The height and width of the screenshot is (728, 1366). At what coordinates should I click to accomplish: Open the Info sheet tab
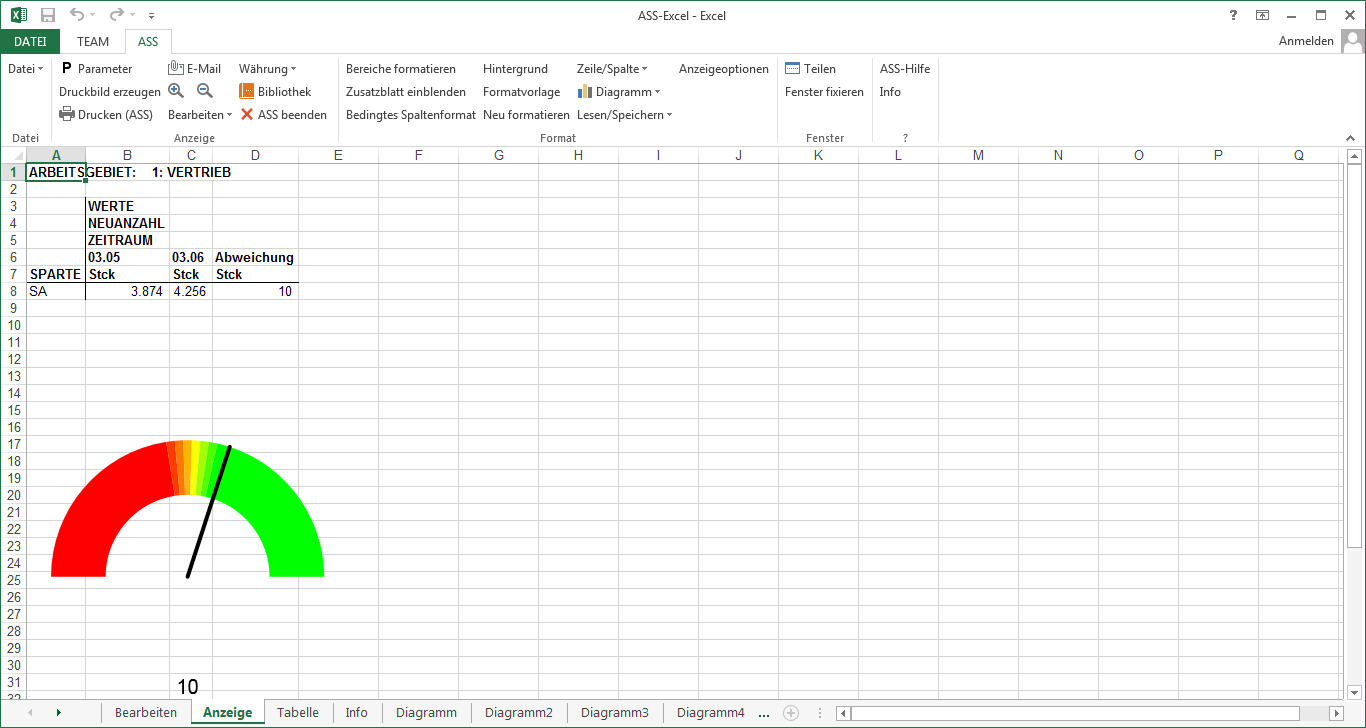coord(356,713)
